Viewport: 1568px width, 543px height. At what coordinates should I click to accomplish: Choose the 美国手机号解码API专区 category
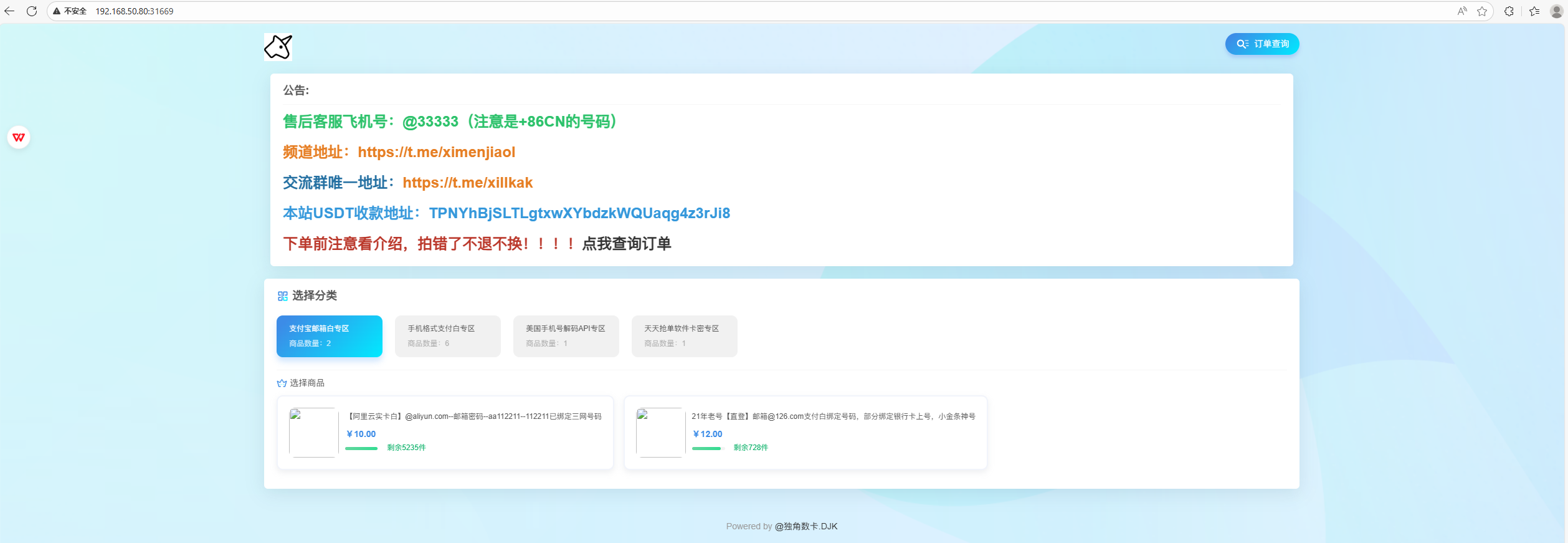[x=566, y=336]
